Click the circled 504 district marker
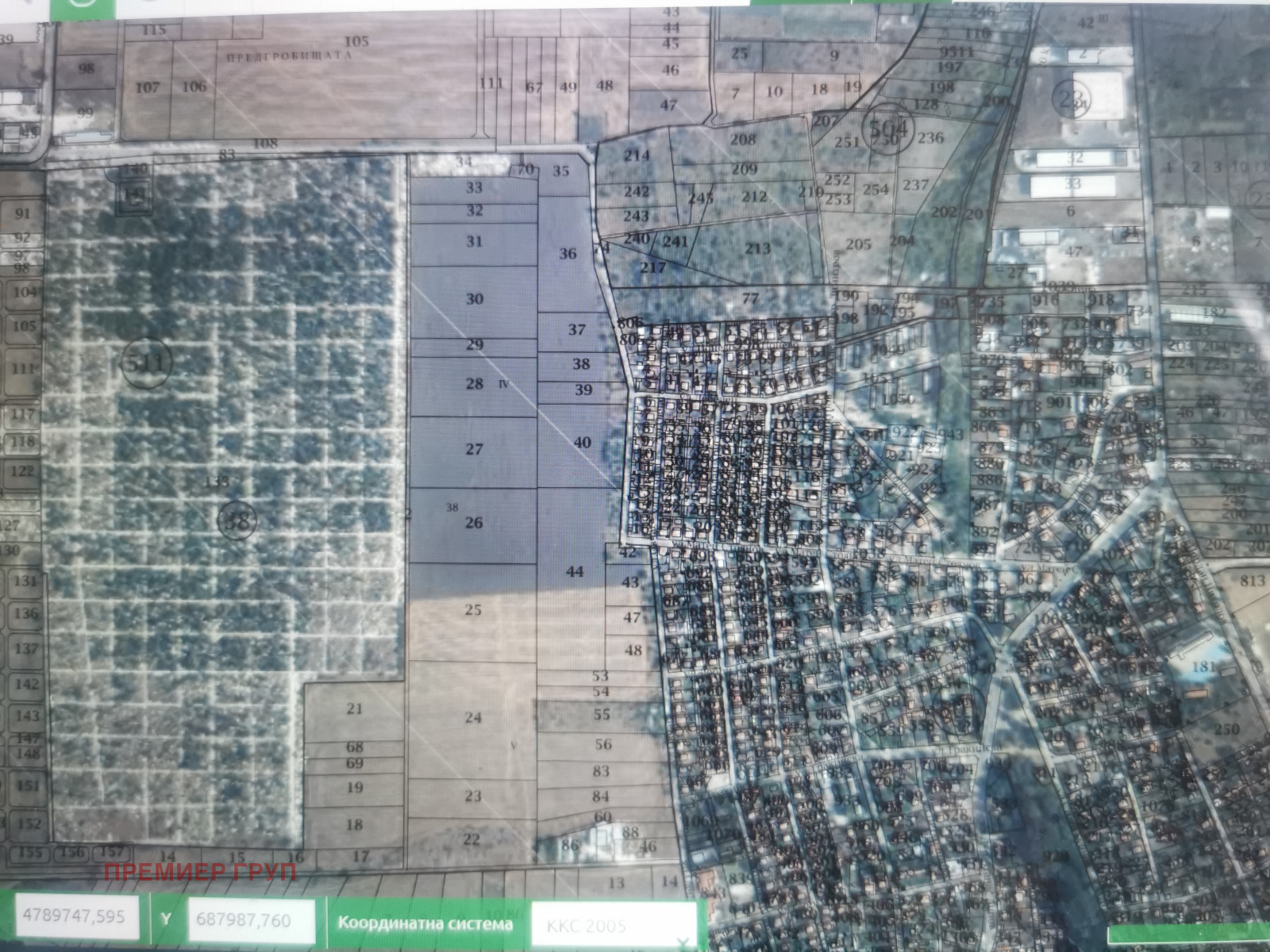Viewport: 1270px width, 952px height. click(891, 126)
